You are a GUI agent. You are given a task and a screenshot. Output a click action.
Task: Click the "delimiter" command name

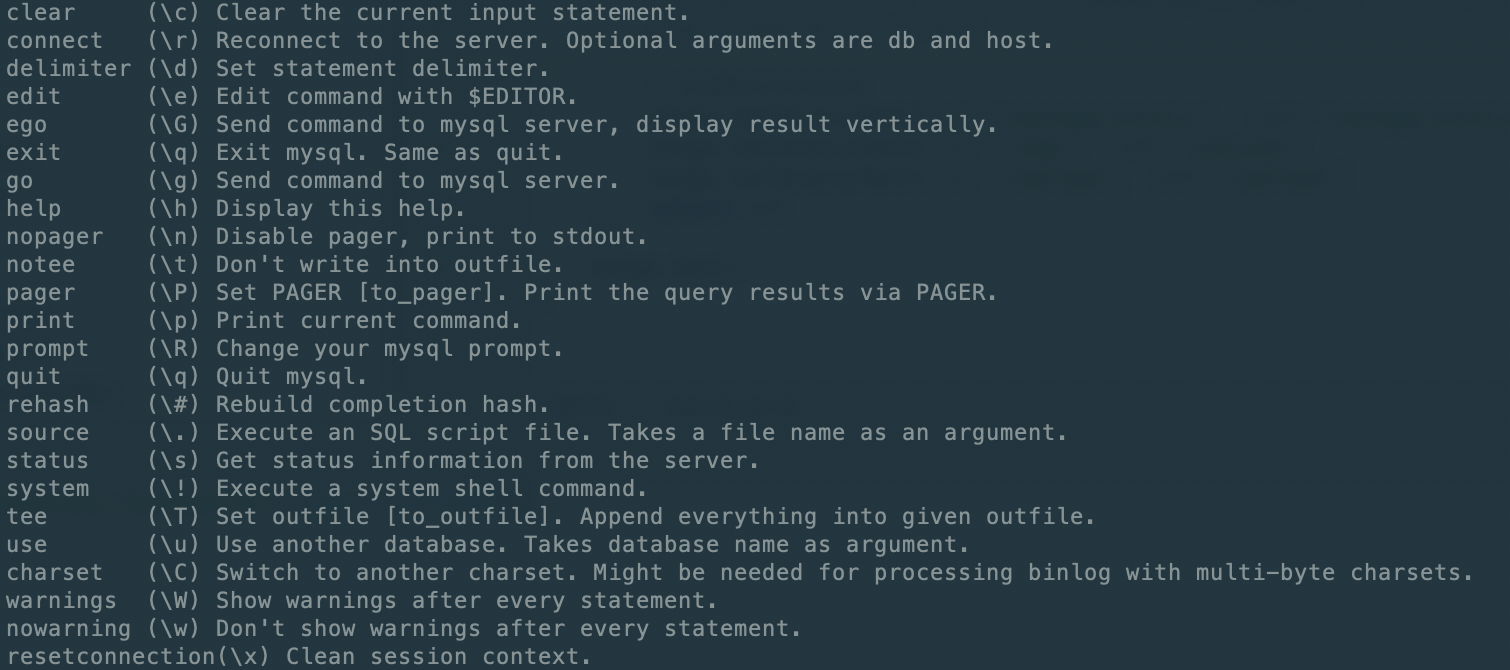click(x=68, y=69)
